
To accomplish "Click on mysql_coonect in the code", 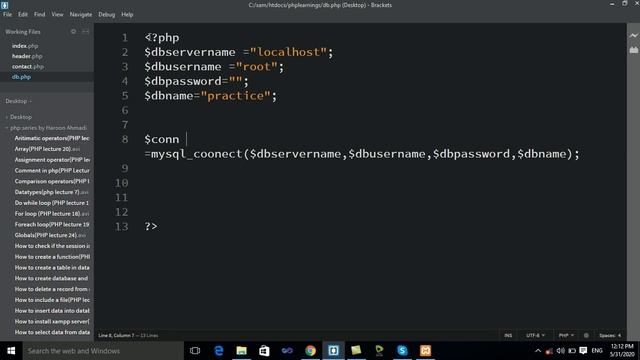I will [197, 154].
